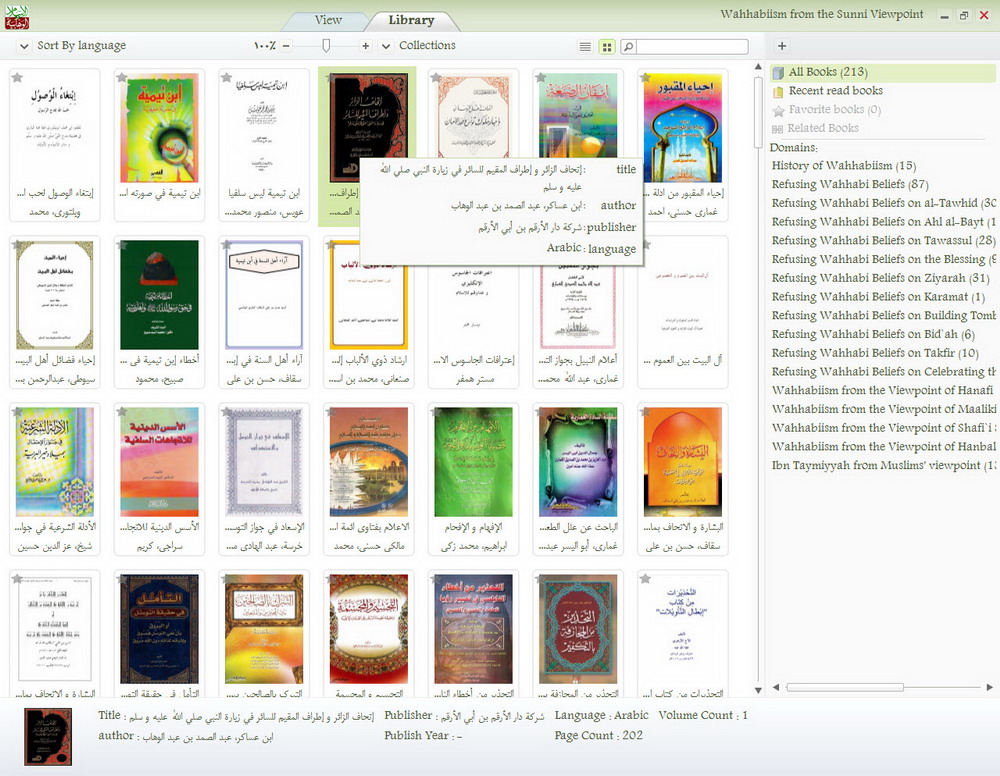Select Refusing Wahhabi Beliefs on Bid'ah (6)
The height and width of the screenshot is (776, 1000).
pos(873,335)
